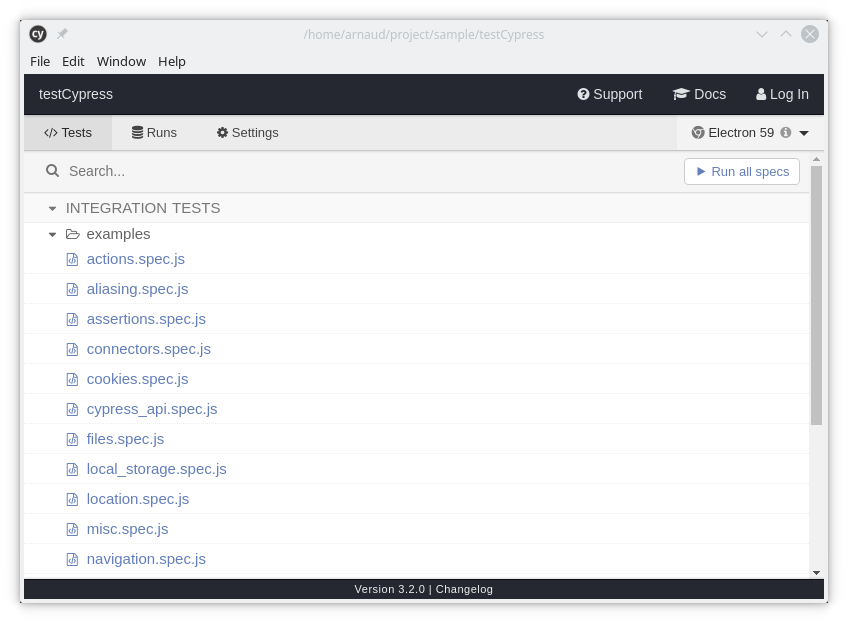Click the Run all specs button
This screenshot has height=623, width=848.
742,171
